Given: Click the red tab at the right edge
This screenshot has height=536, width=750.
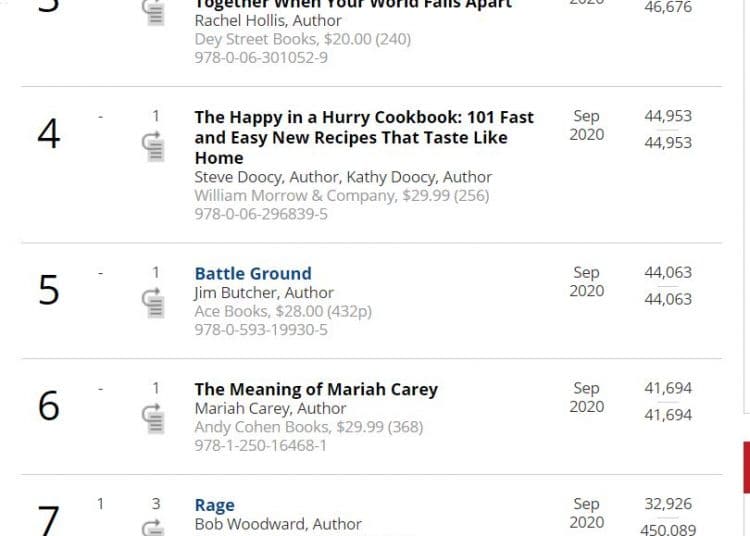Looking at the screenshot, I should tap(745, 467).
